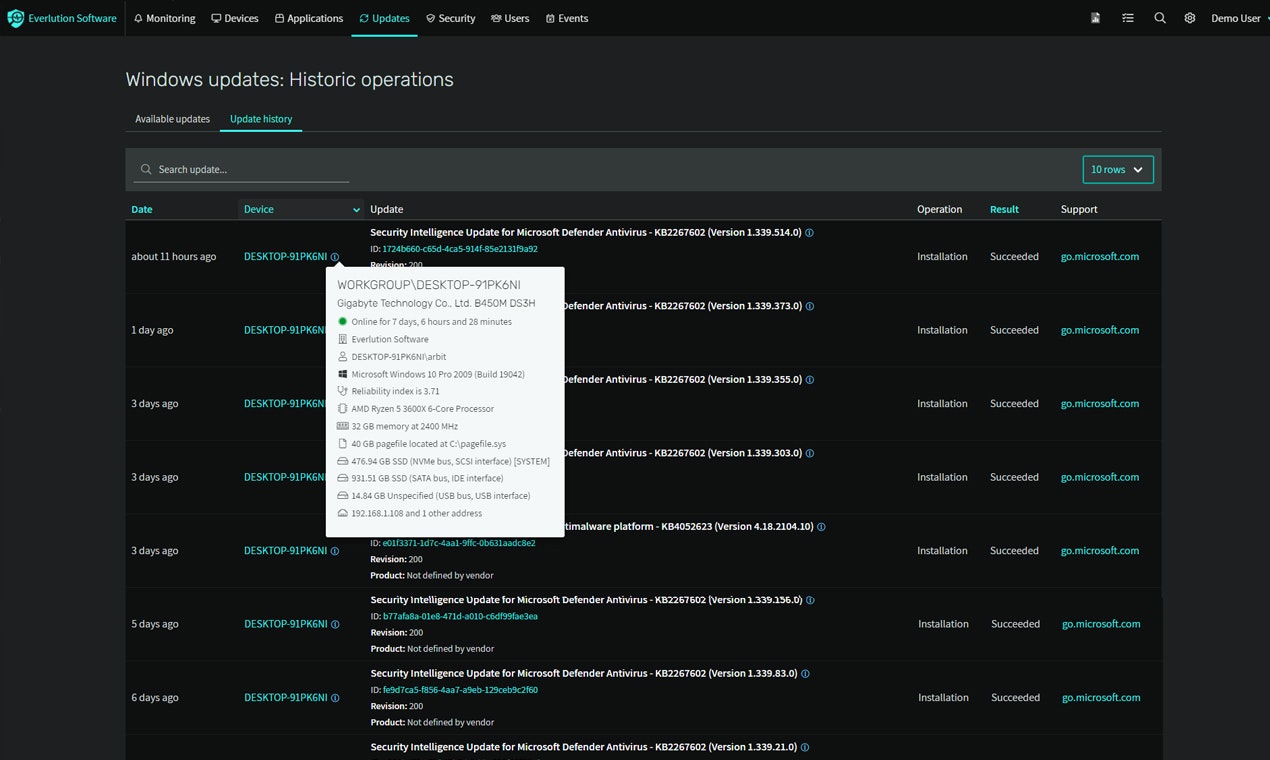Click info icon next to KB4052623 antimalware update
Viewport: 1270px width, 760px height.
[822, 527]
